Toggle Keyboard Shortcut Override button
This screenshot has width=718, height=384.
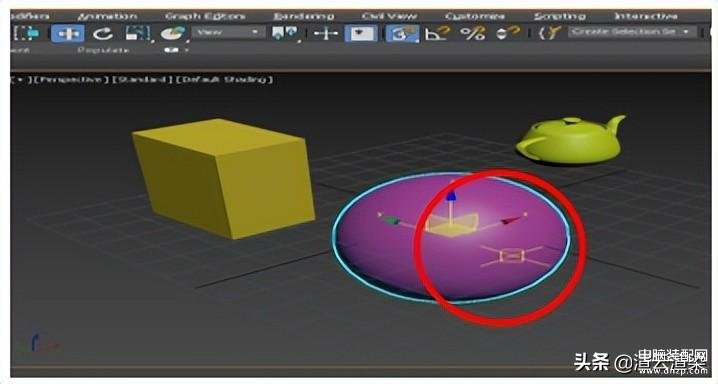(361, 33)
